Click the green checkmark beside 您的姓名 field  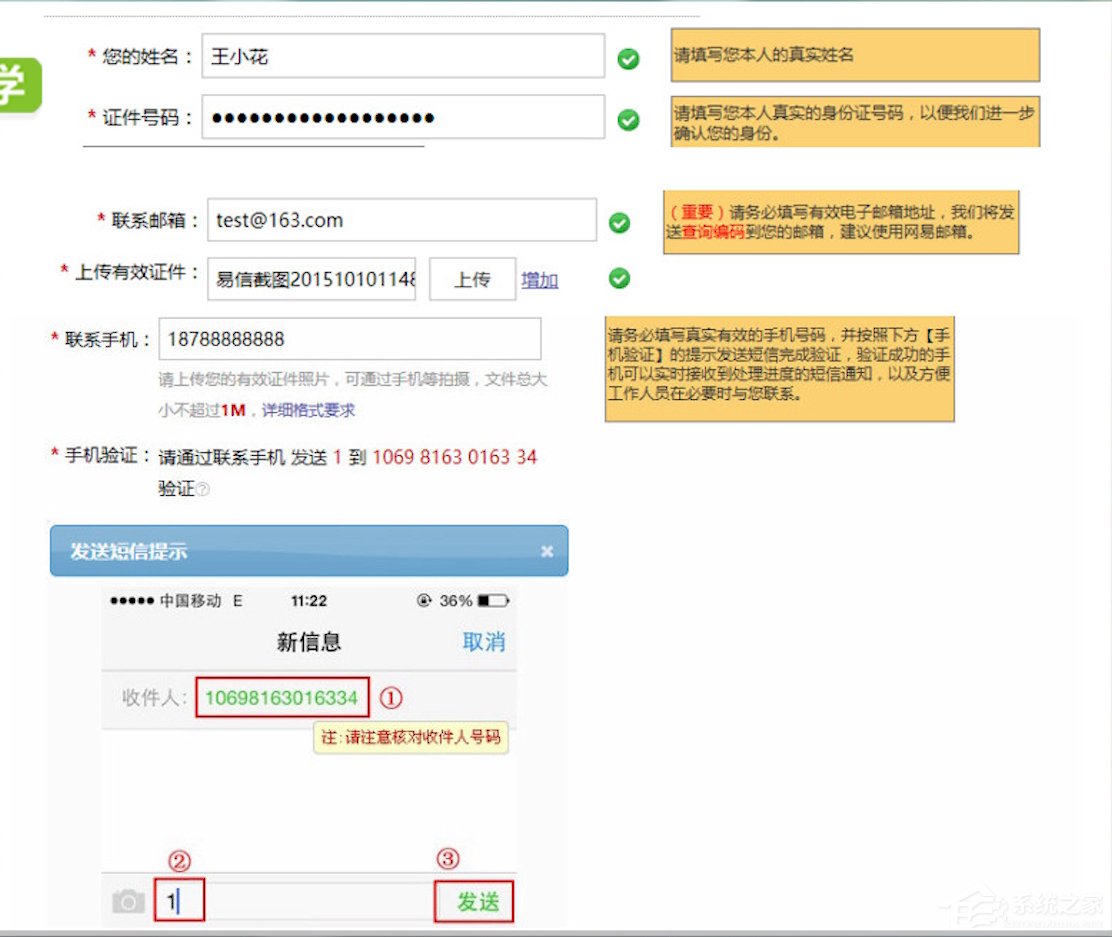628,59
